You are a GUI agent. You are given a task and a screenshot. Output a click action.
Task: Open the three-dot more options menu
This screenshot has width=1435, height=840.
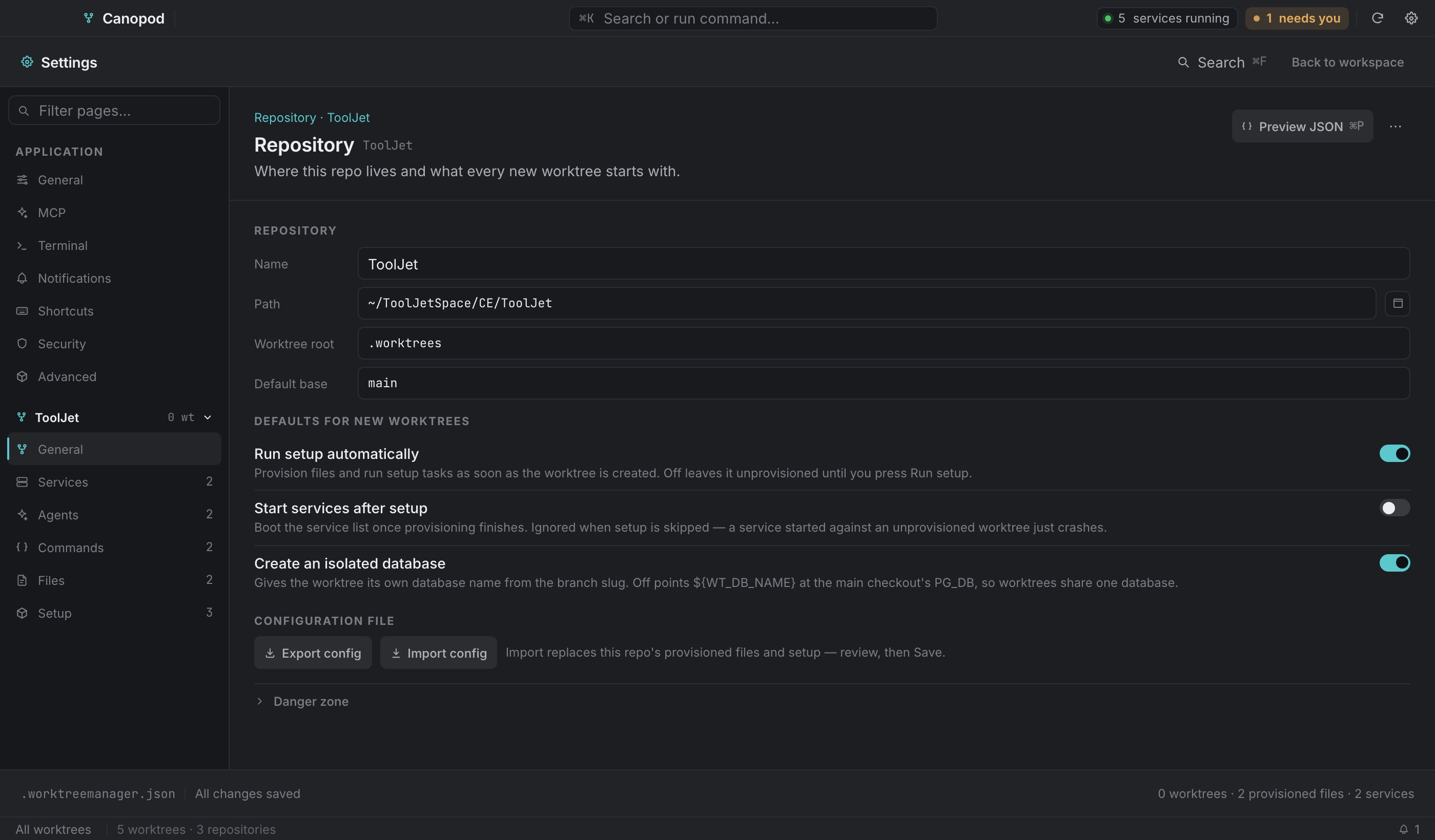click(1395, 127)
